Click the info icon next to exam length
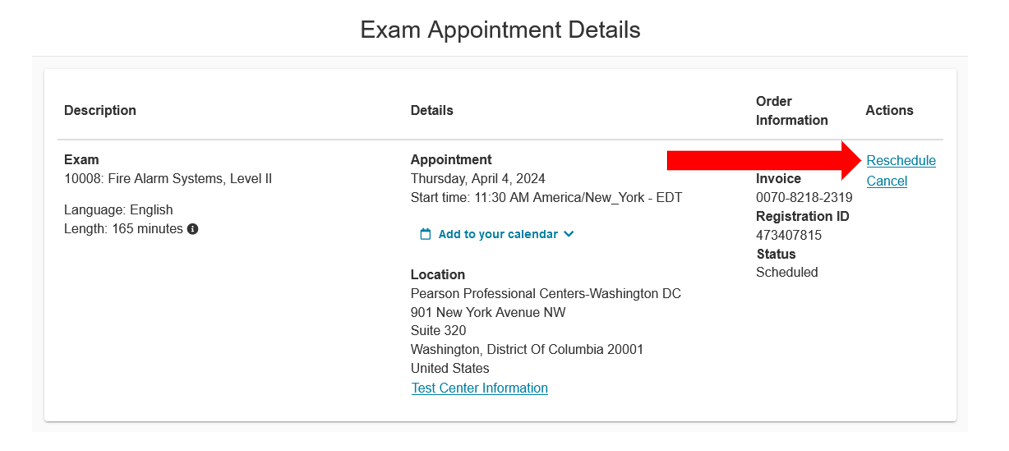 (x=192, y=228)
